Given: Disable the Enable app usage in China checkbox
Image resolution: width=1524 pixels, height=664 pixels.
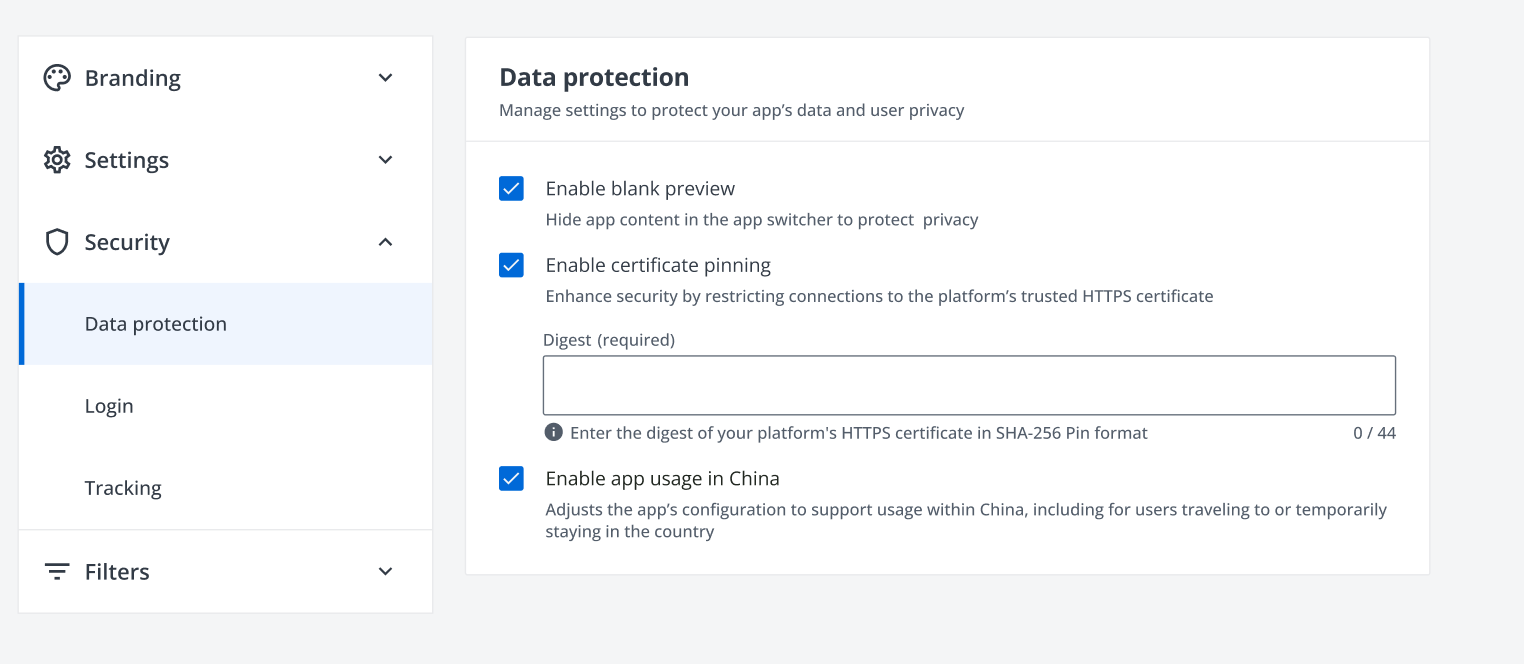Looking at the screenshot, I should pos(511,478).
